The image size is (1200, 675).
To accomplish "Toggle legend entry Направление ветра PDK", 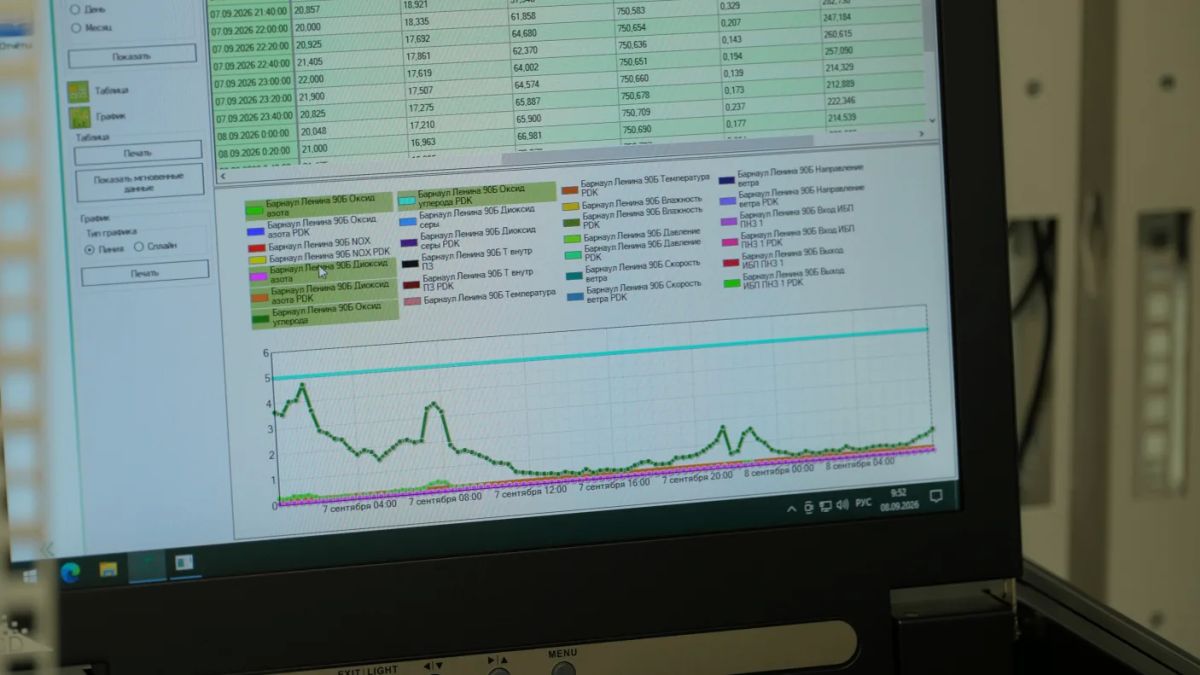I will point(793,195).
